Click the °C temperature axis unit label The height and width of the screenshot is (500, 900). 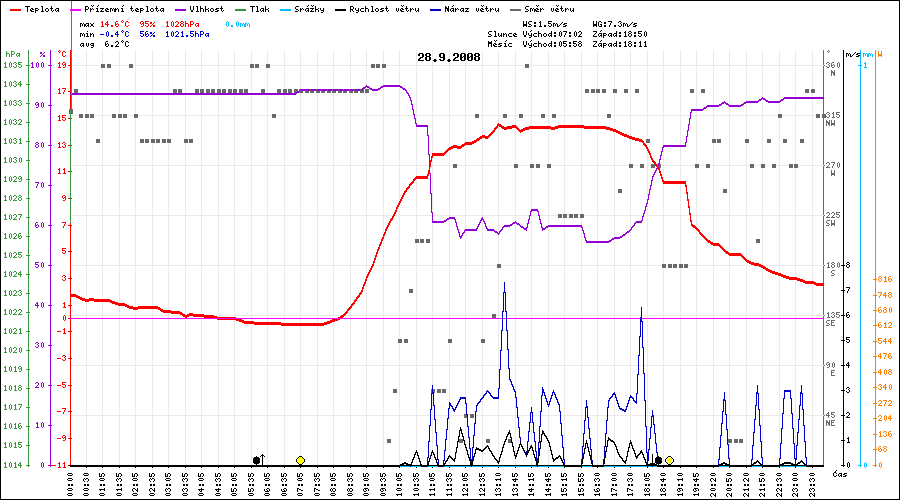click(x=62, y=54)
